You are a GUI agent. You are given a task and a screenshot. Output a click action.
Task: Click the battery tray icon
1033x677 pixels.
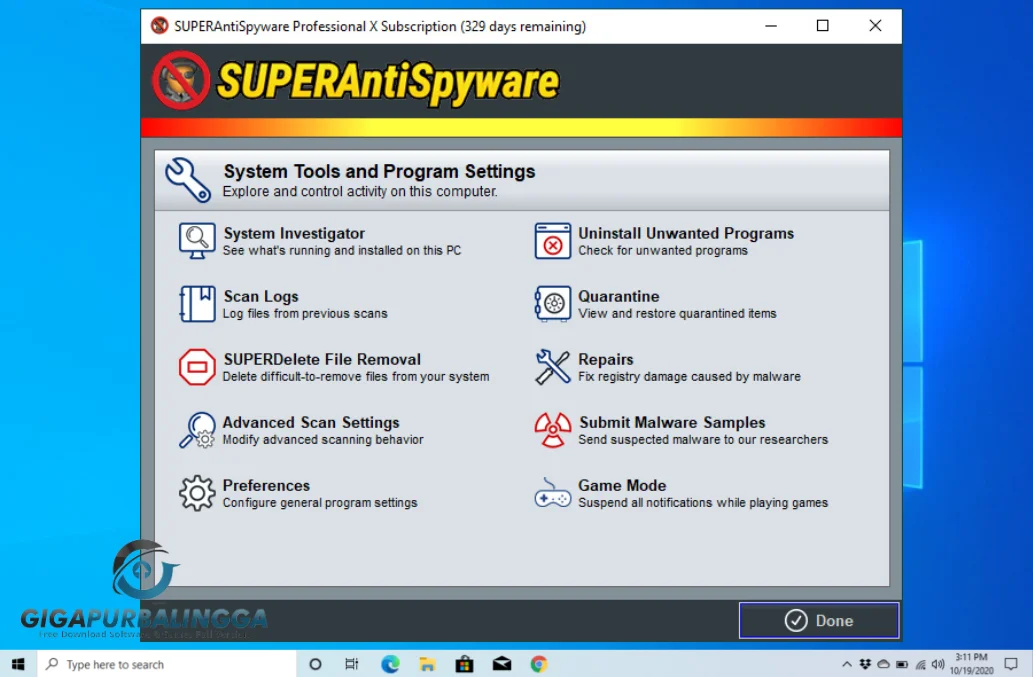[x=902, y=664]
